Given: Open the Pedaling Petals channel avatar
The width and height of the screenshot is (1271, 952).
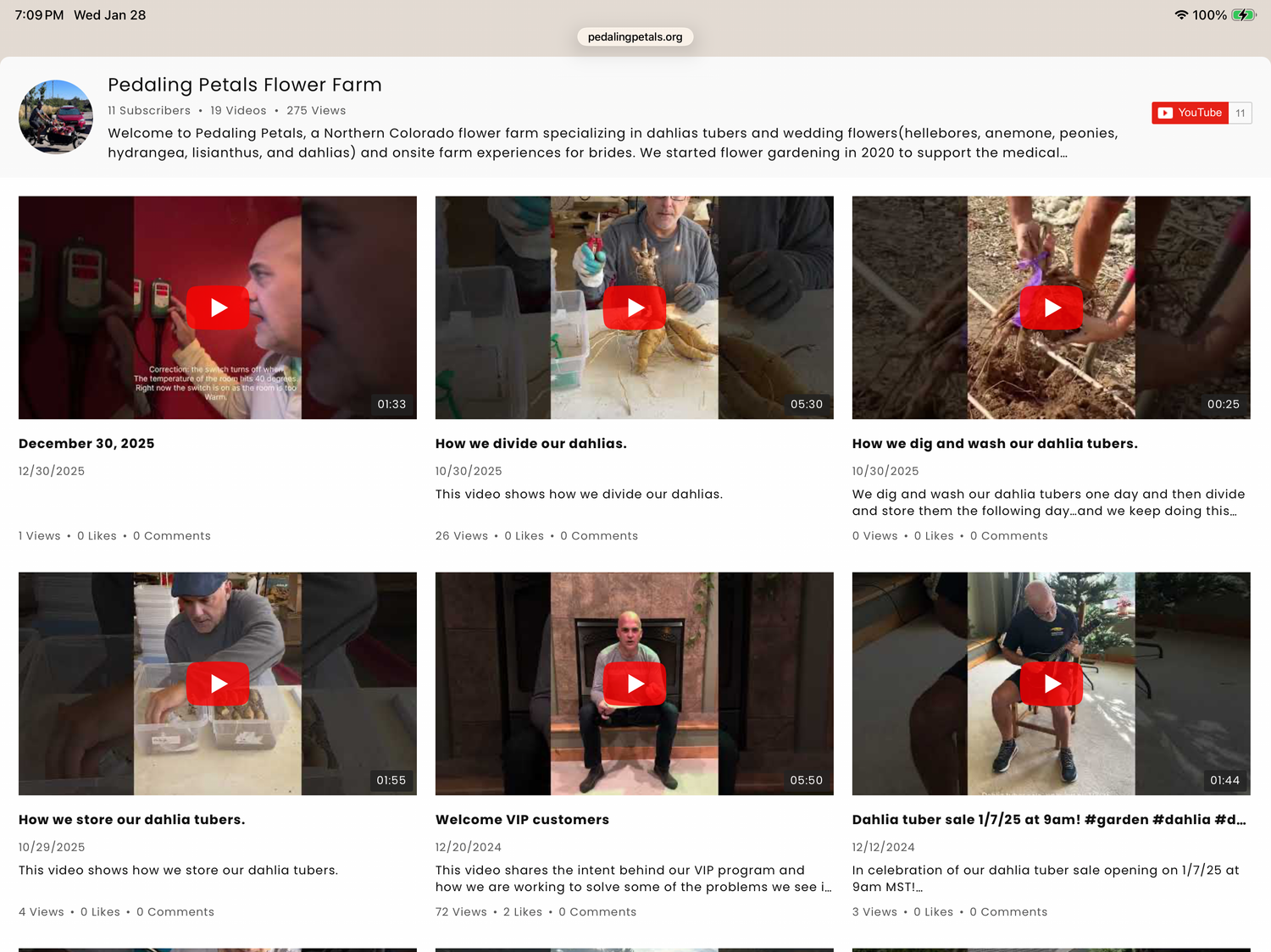Looking at the screenshot, I should [x=56, y=117].
